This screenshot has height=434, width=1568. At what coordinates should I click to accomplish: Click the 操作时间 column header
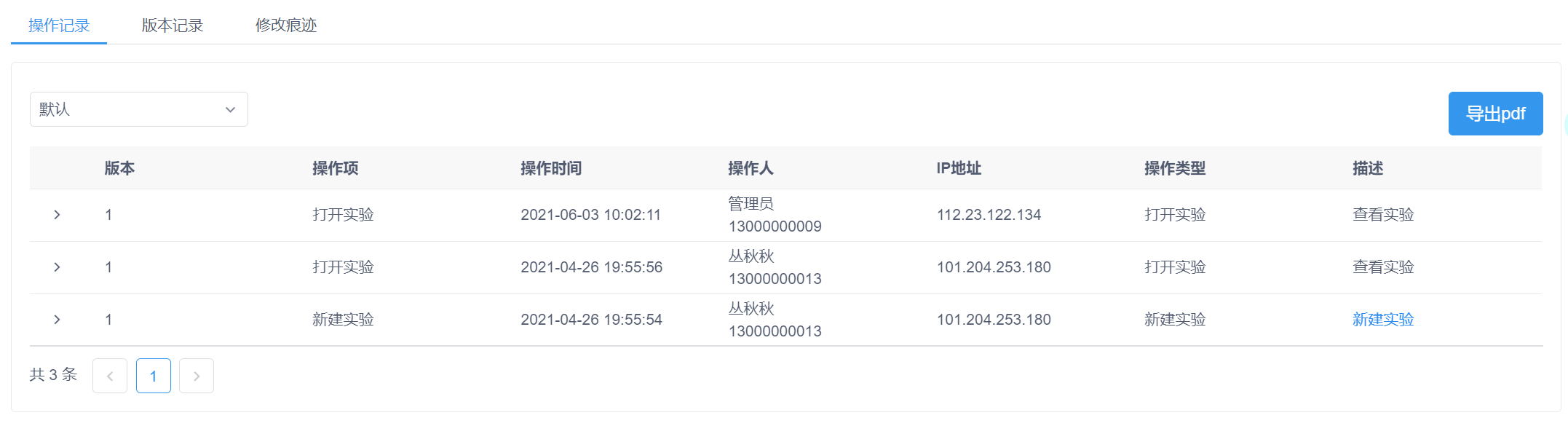tap(551, 168)
